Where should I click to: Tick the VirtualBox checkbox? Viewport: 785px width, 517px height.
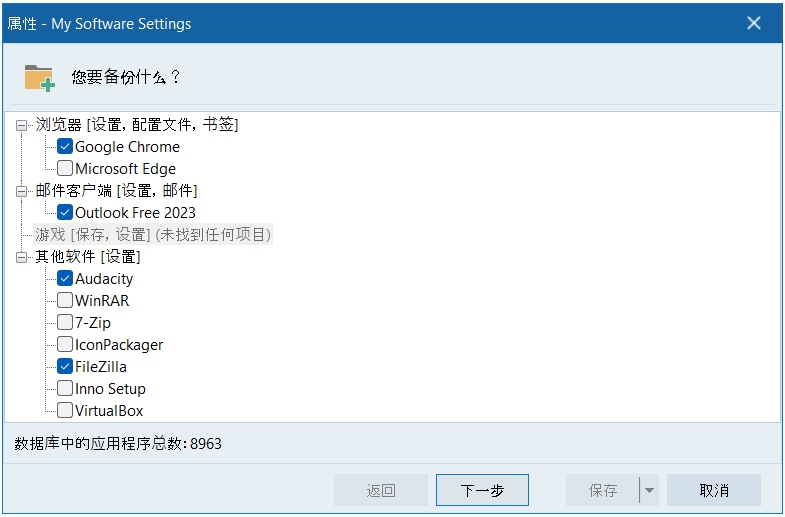[x=65, y=411]
